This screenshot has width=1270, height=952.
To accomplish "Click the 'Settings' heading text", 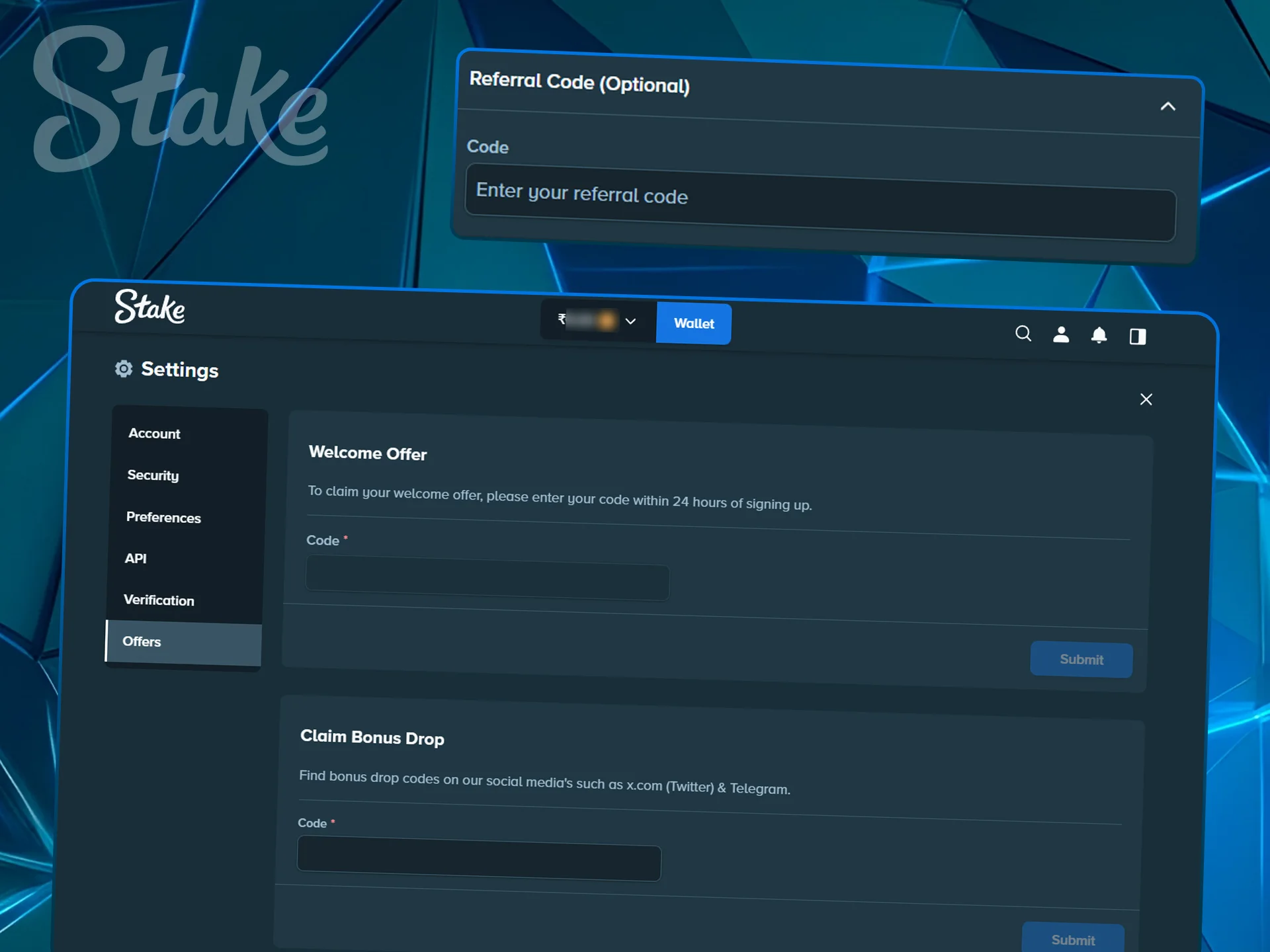I will coord(180,370).
